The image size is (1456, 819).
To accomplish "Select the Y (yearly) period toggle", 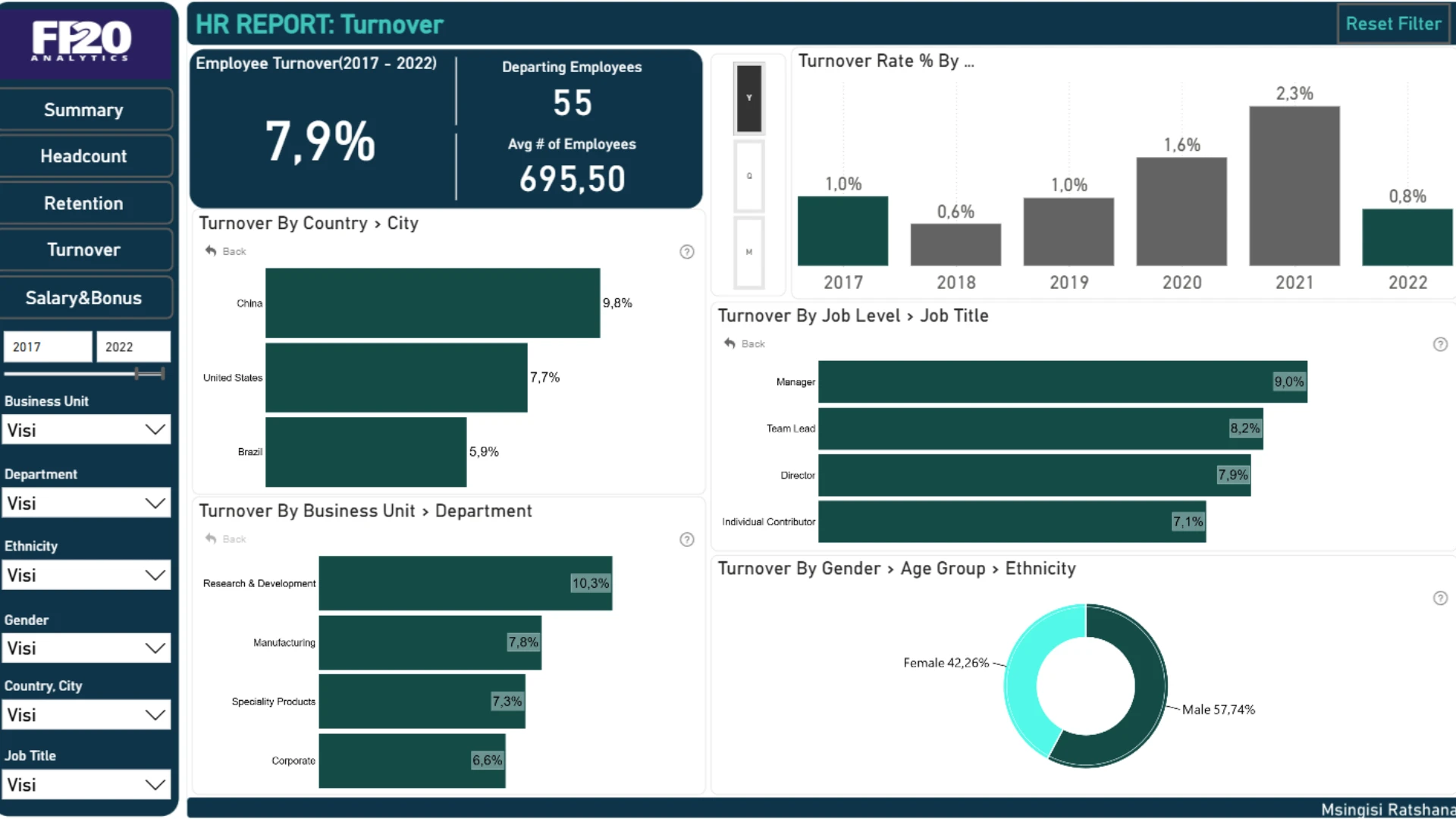I will pos(749,99).
